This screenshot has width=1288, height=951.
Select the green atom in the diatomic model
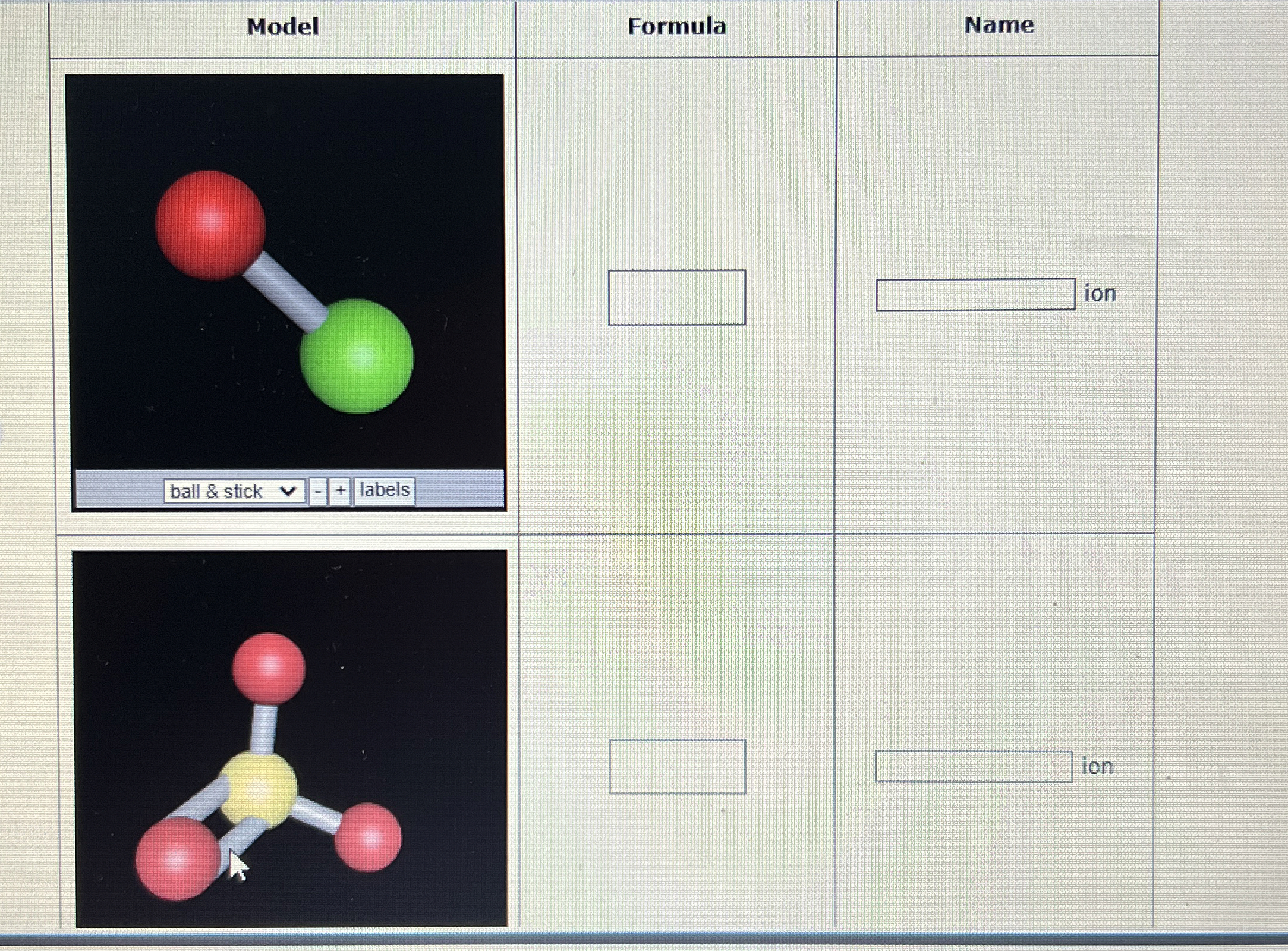click(357, 357)
